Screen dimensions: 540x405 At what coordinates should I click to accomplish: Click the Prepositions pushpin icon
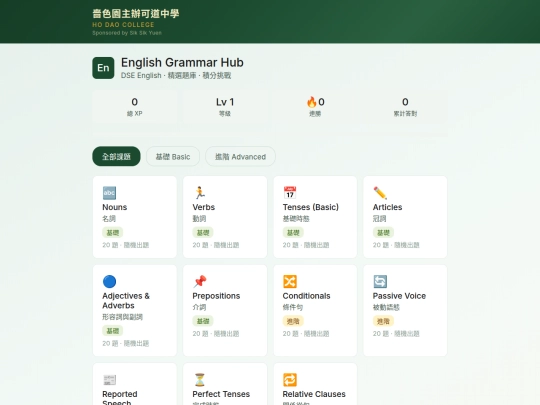[199, 281]
